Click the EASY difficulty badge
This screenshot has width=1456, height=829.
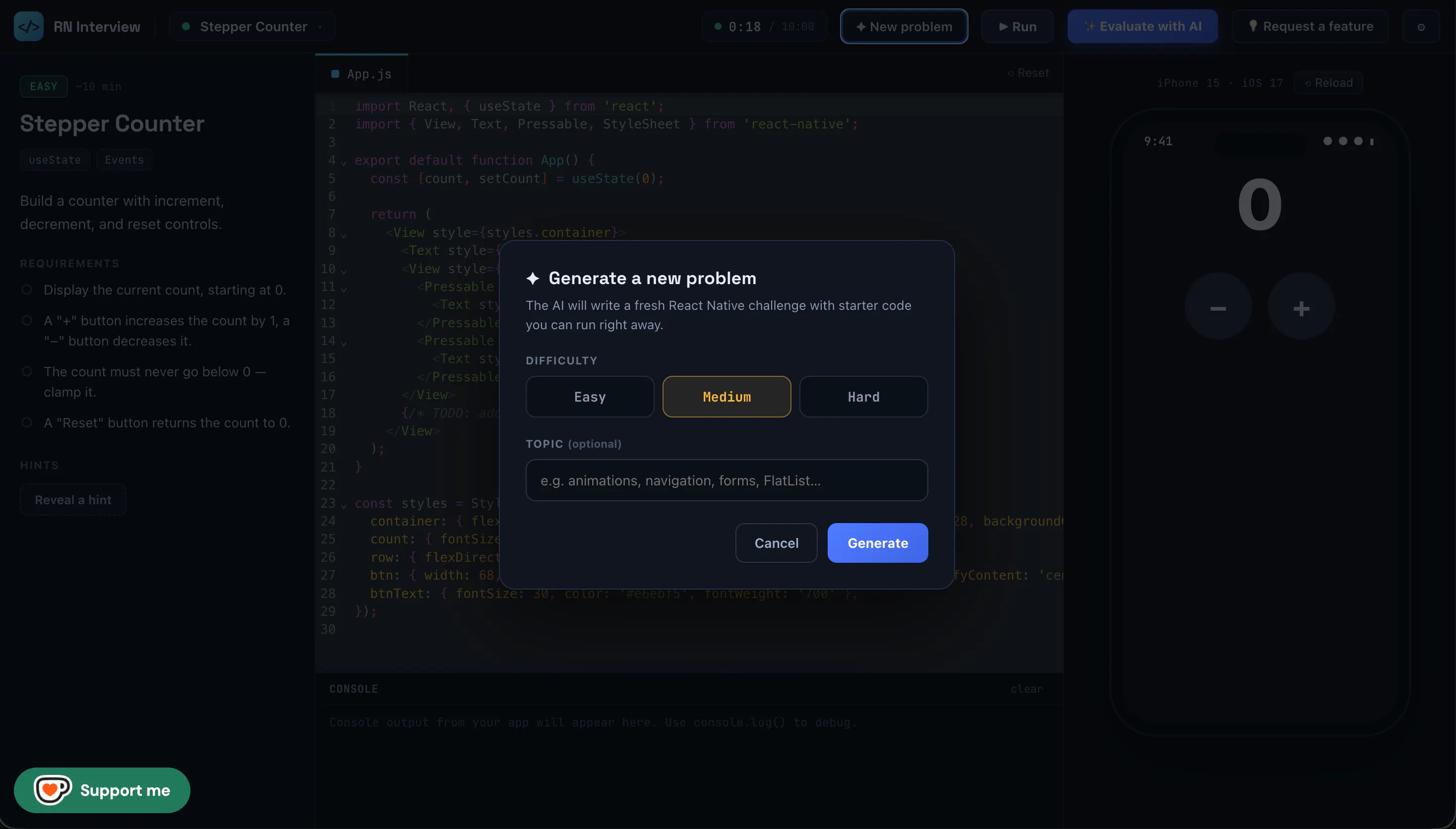[44, 87]
